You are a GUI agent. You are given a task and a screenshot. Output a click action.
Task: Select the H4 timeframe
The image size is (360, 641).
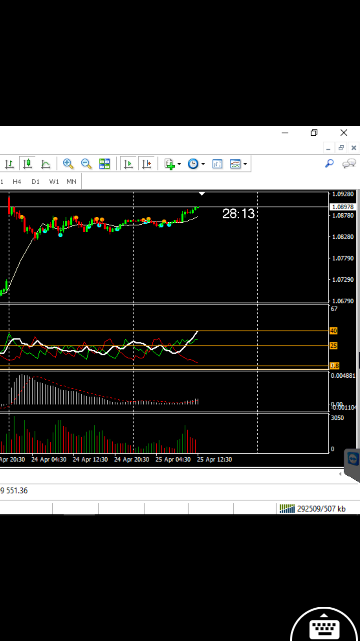[17, 182]
